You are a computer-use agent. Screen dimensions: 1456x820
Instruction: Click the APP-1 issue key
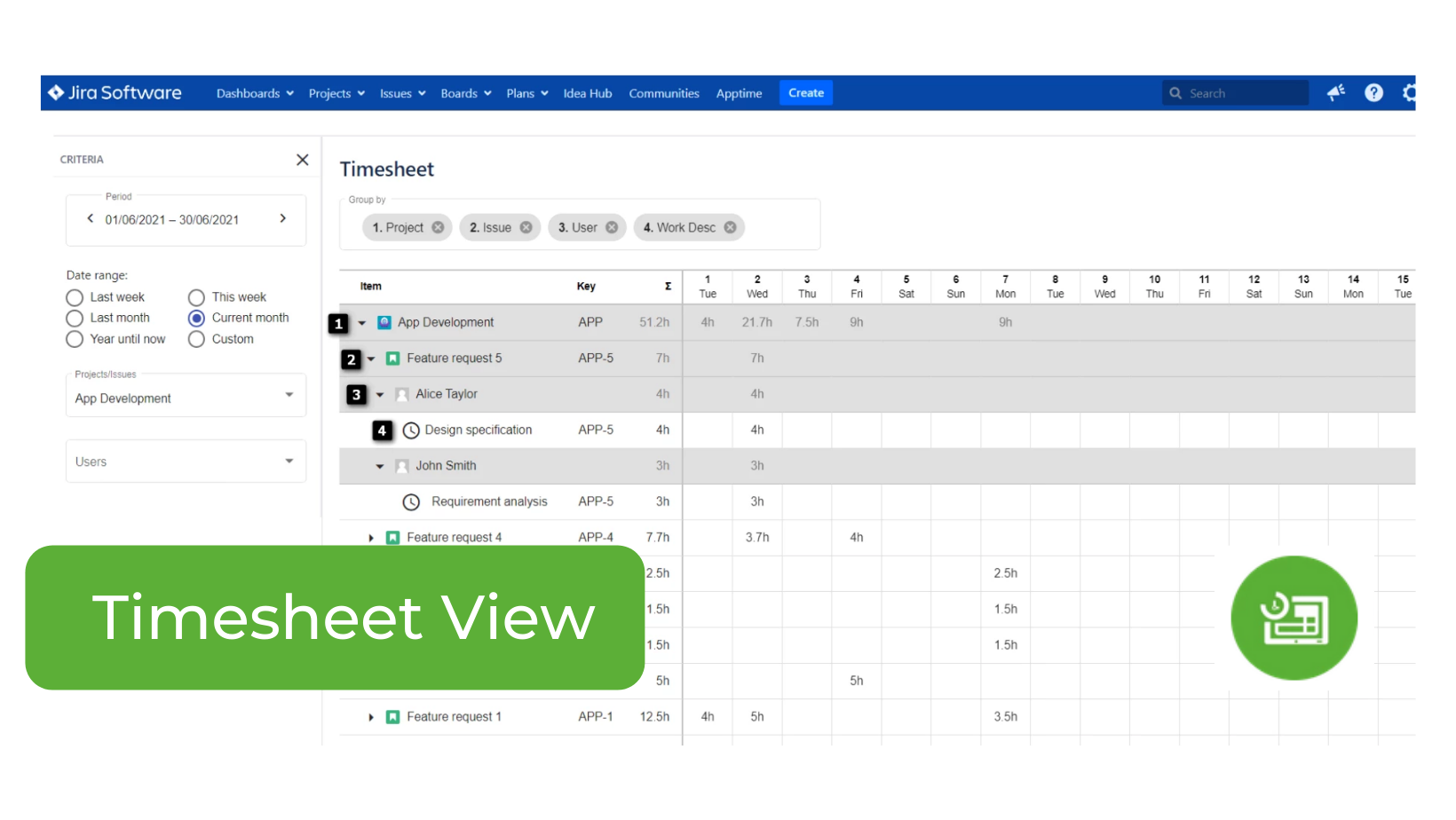pyautogui.click(x=596, y=716)
